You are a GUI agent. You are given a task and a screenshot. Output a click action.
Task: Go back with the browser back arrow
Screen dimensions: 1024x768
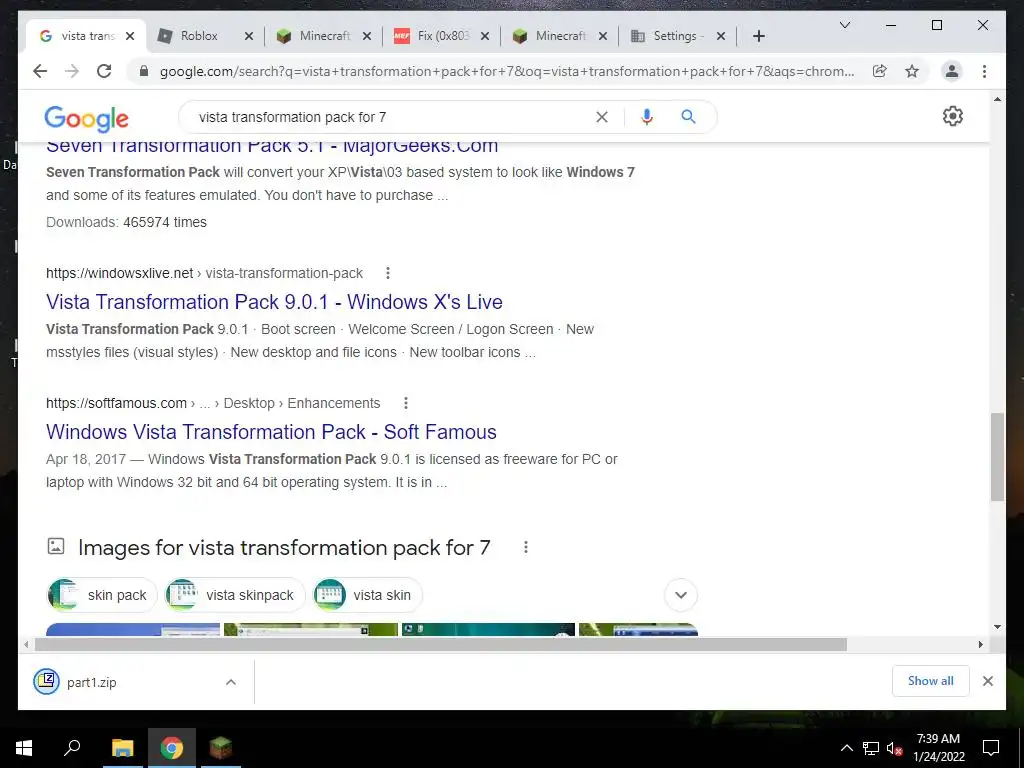pyautogui.click(x=40, y=71)
